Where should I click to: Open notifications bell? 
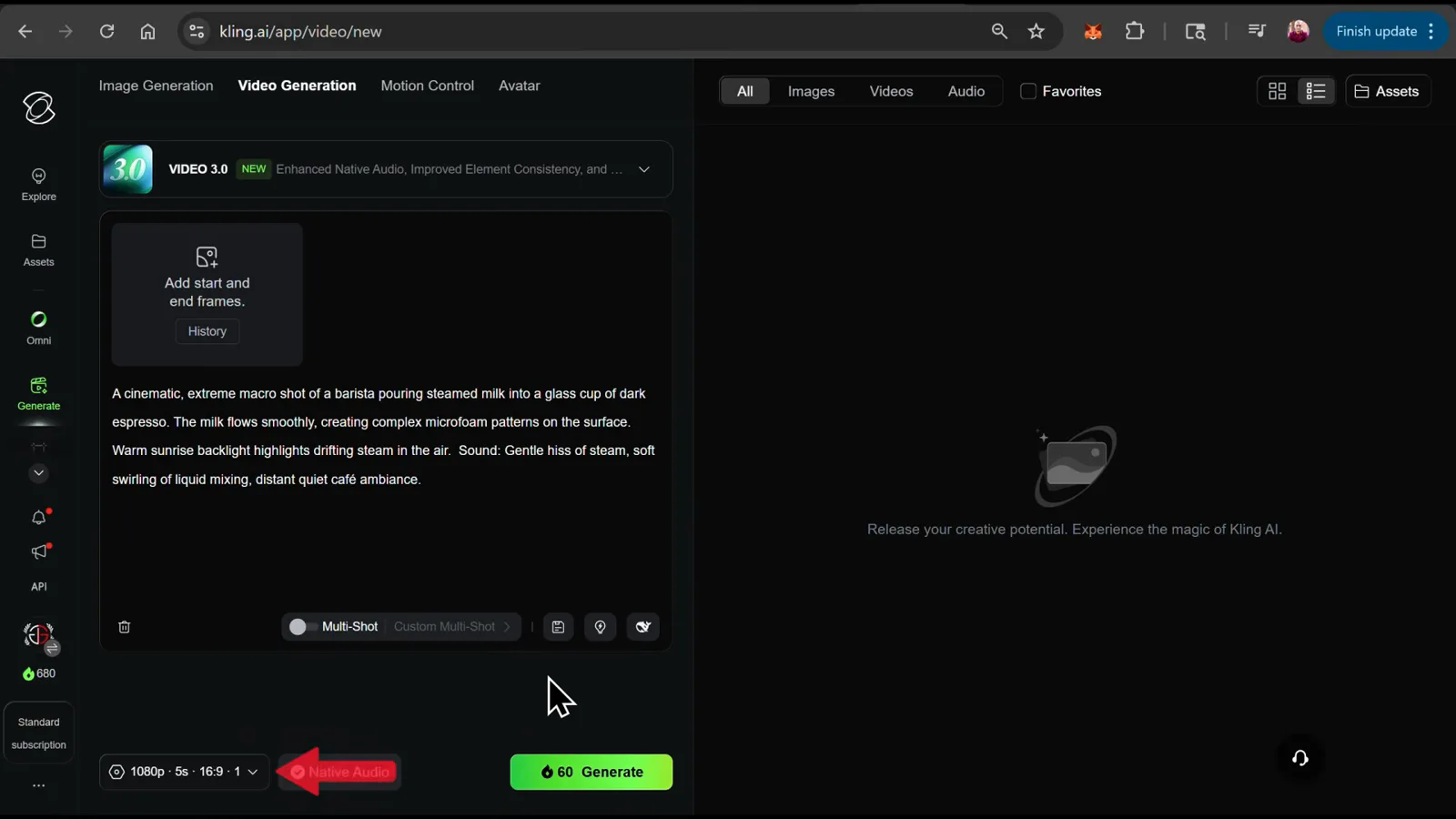pos(38,518)
